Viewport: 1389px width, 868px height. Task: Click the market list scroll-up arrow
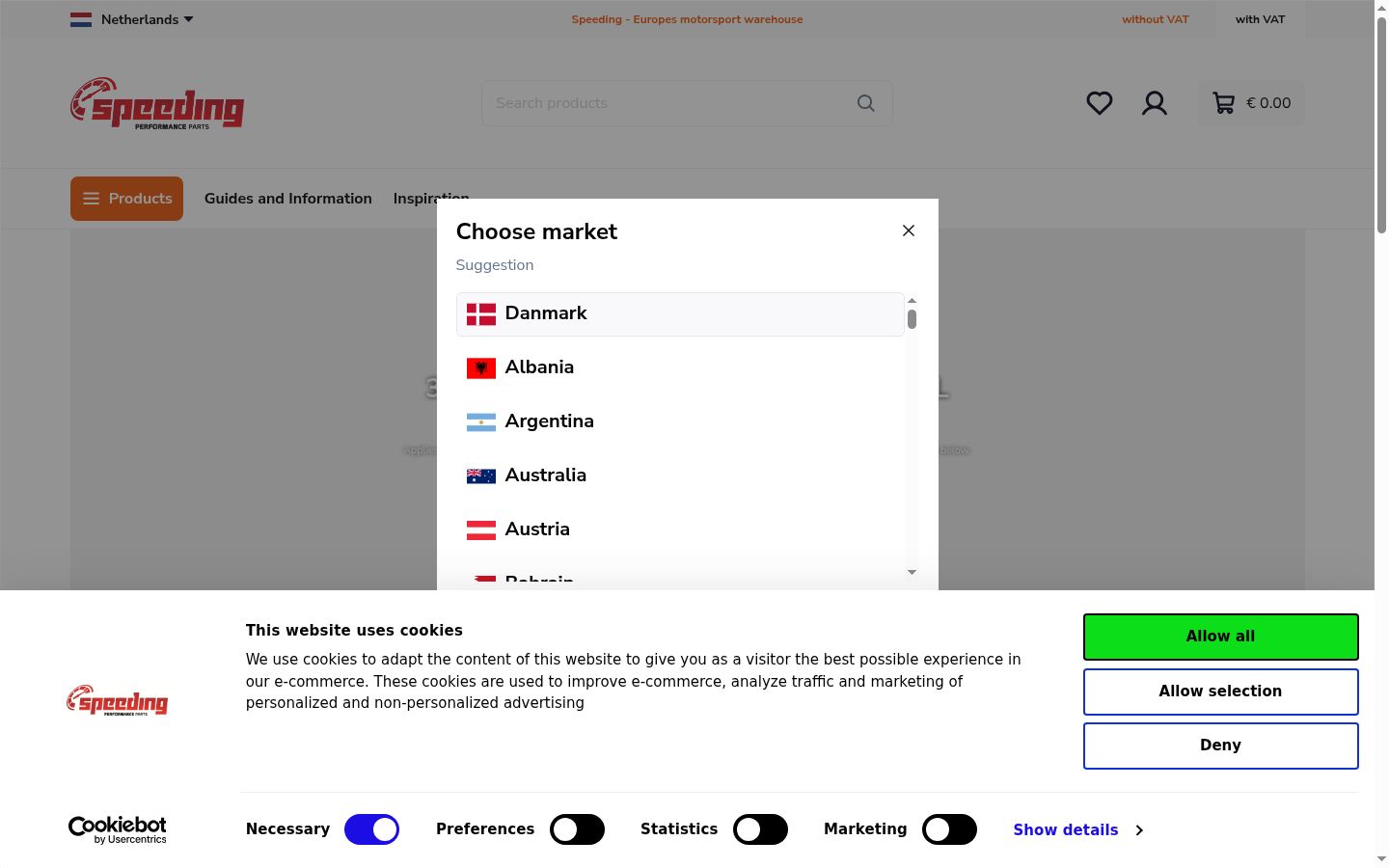[912, 300]
